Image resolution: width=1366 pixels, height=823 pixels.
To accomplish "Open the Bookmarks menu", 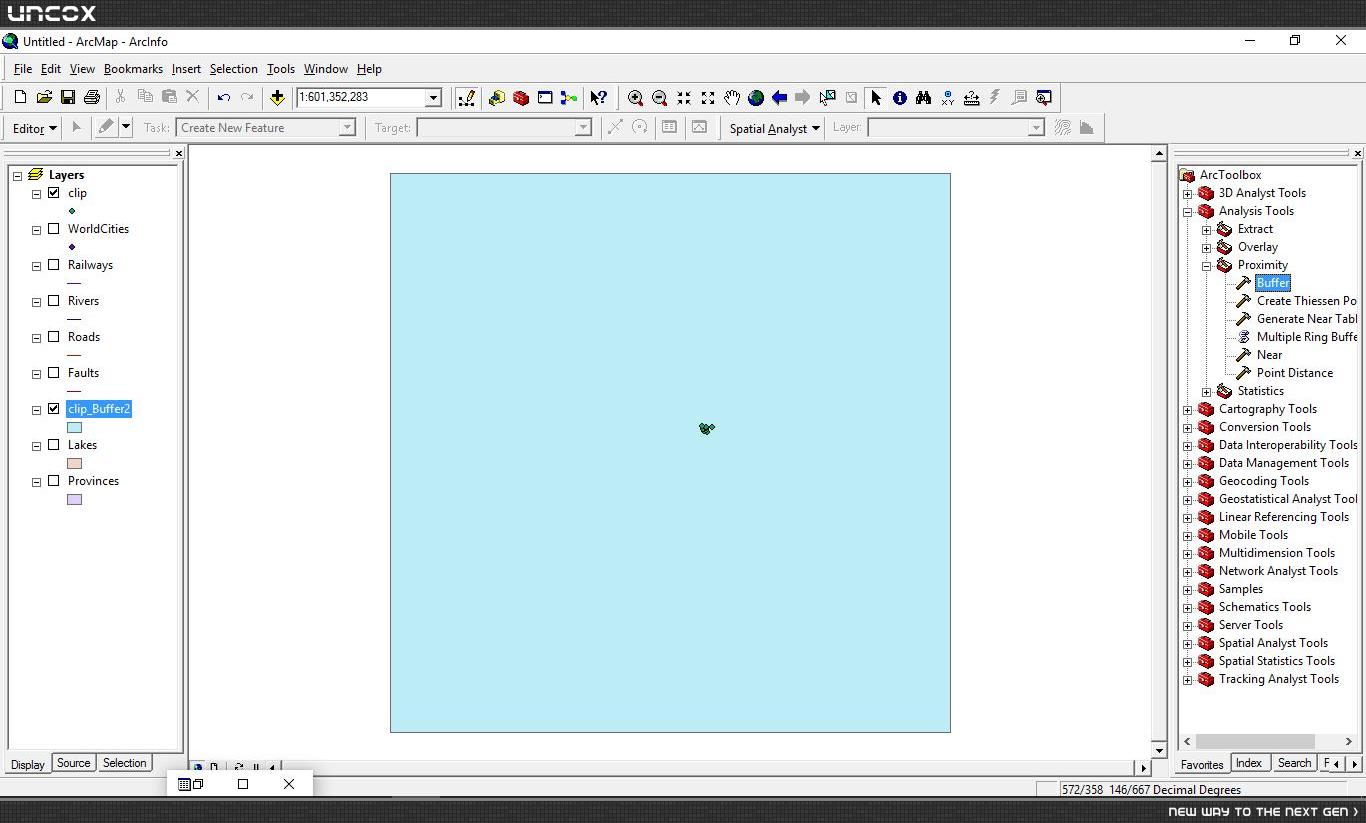I will 133,69.
